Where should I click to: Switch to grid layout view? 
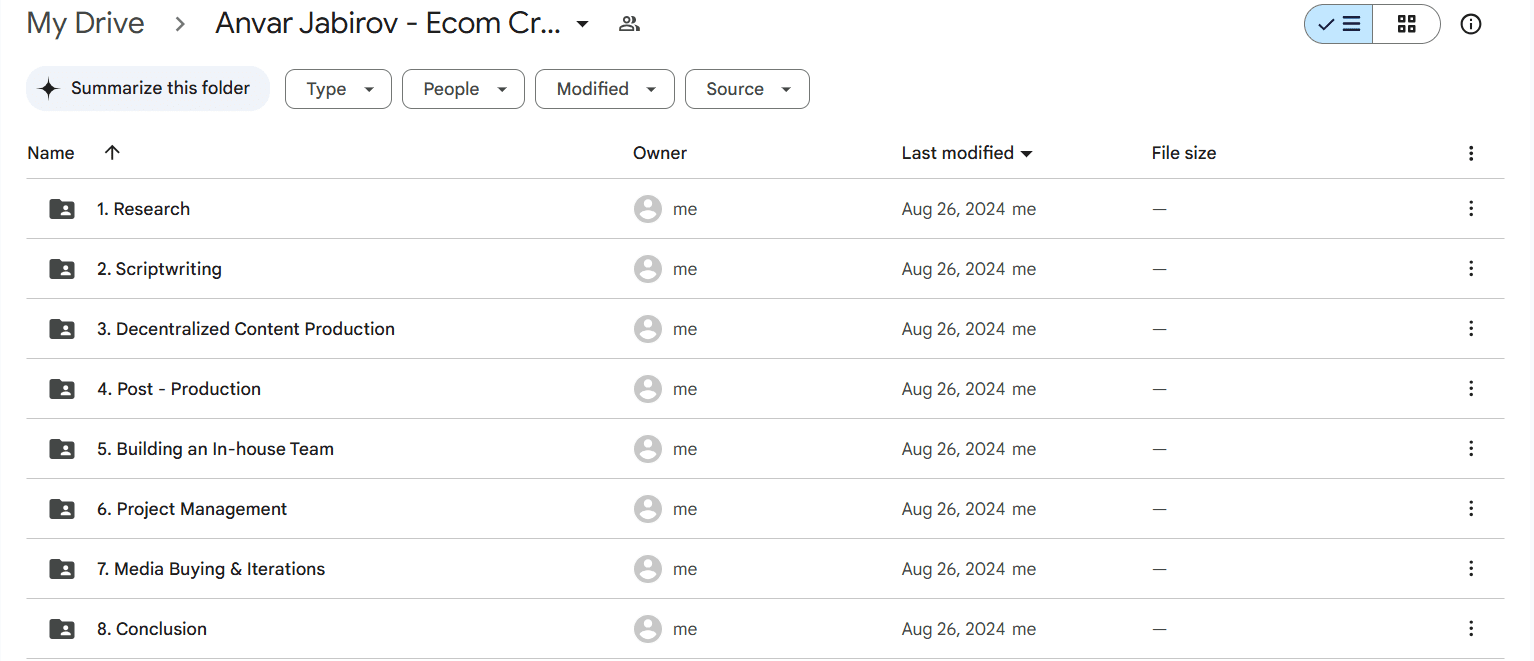tap(1406, 24)
